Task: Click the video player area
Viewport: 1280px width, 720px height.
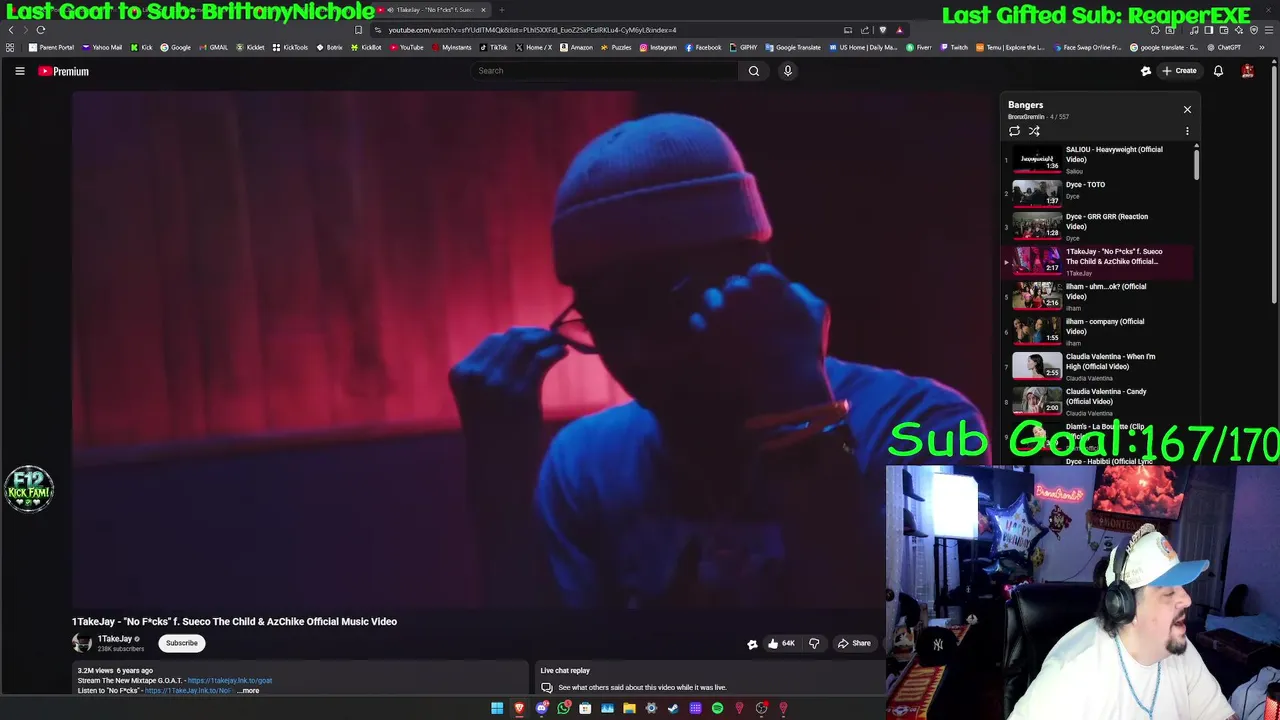Action: (x=531, y=349)
